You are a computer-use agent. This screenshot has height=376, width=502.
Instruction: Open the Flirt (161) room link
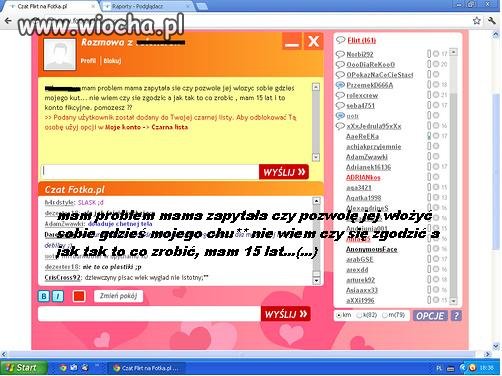(x=362, y=40)
